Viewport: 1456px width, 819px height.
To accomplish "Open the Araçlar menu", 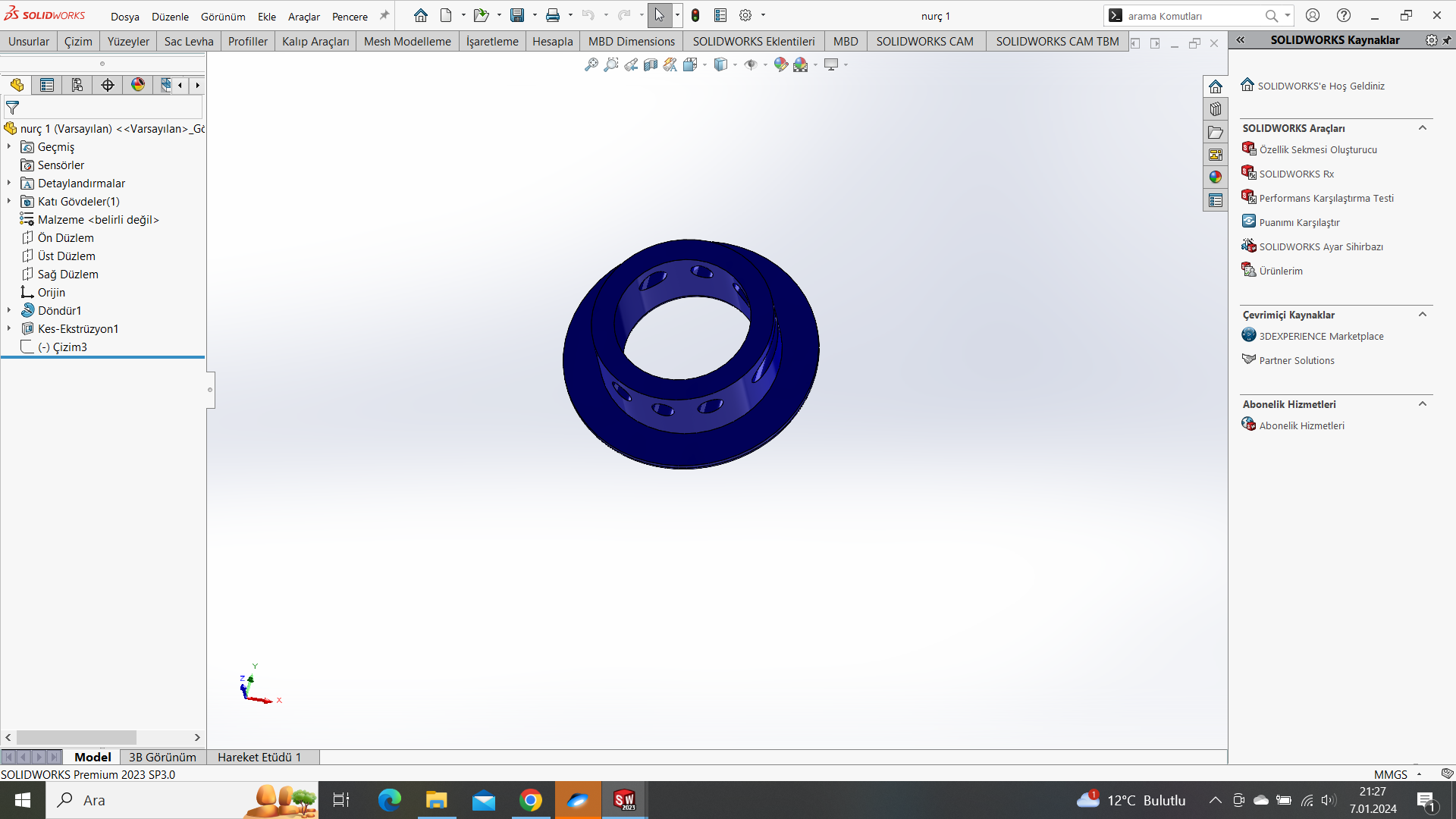I will pyautogui.click(x=303, y=17).
